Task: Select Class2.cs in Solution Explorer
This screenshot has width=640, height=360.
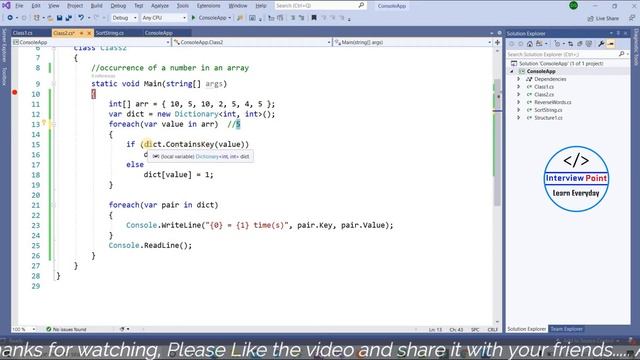Action: tap(544, 95)
